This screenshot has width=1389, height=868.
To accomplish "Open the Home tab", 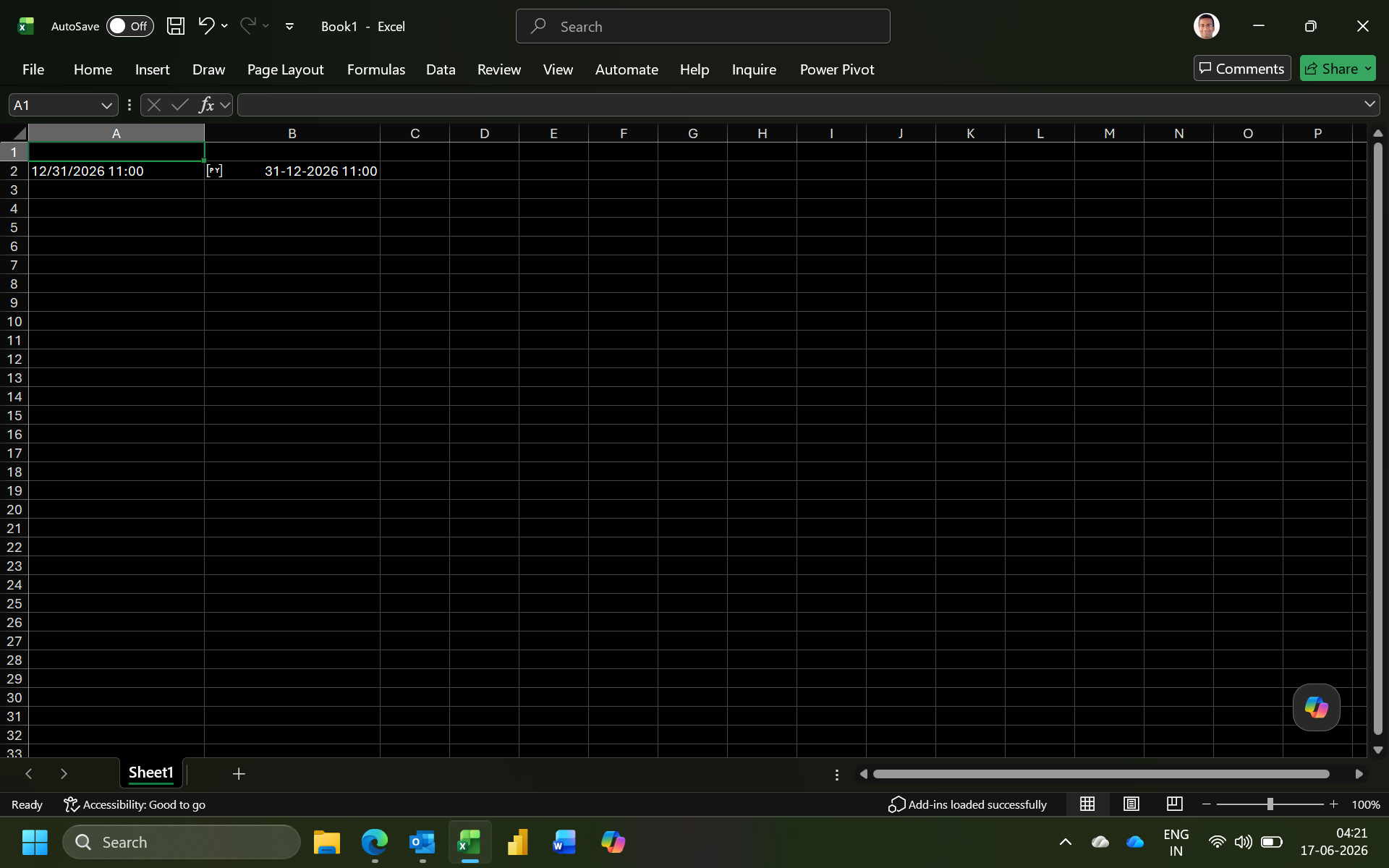I will pyautogui.click(x=93, y=69).
